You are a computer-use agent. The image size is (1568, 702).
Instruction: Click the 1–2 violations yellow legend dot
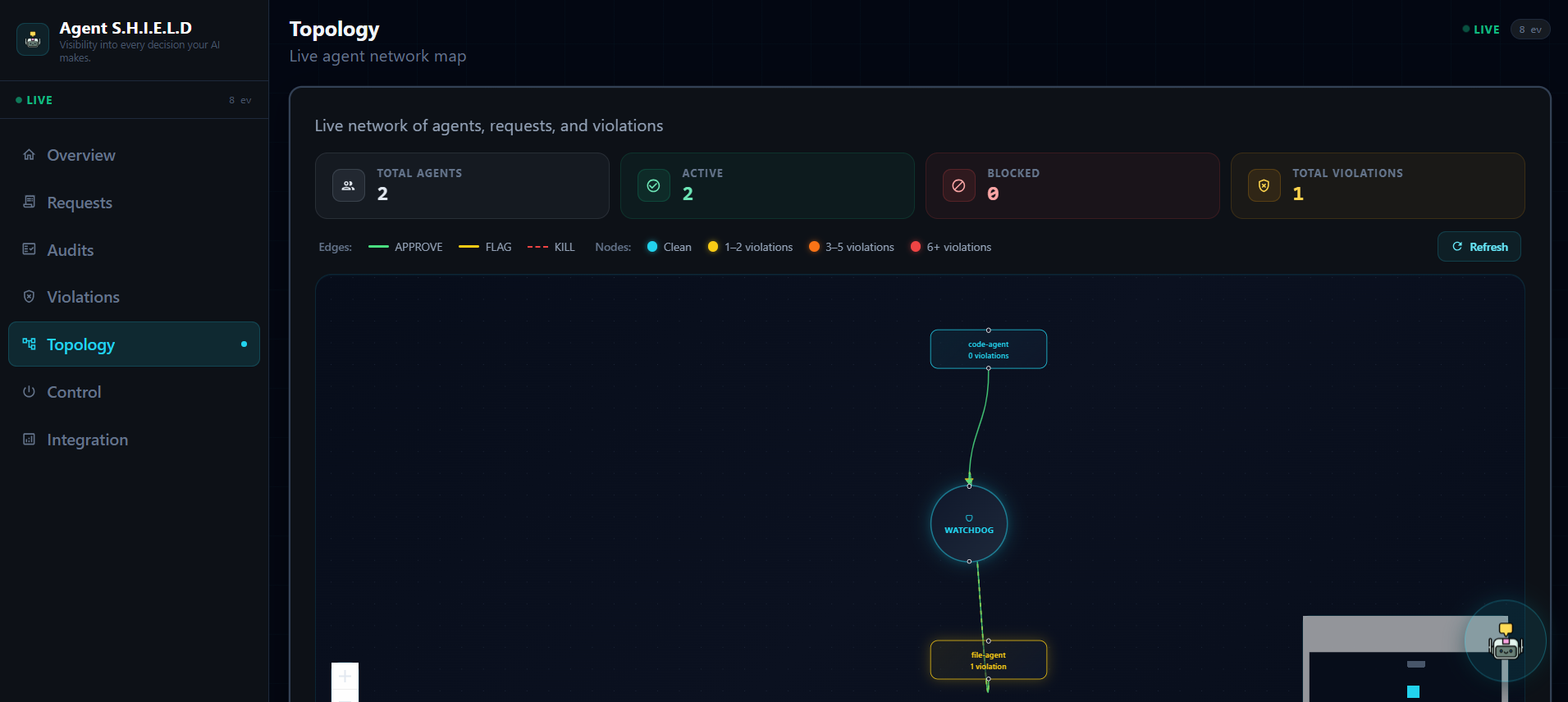[713, 247]
